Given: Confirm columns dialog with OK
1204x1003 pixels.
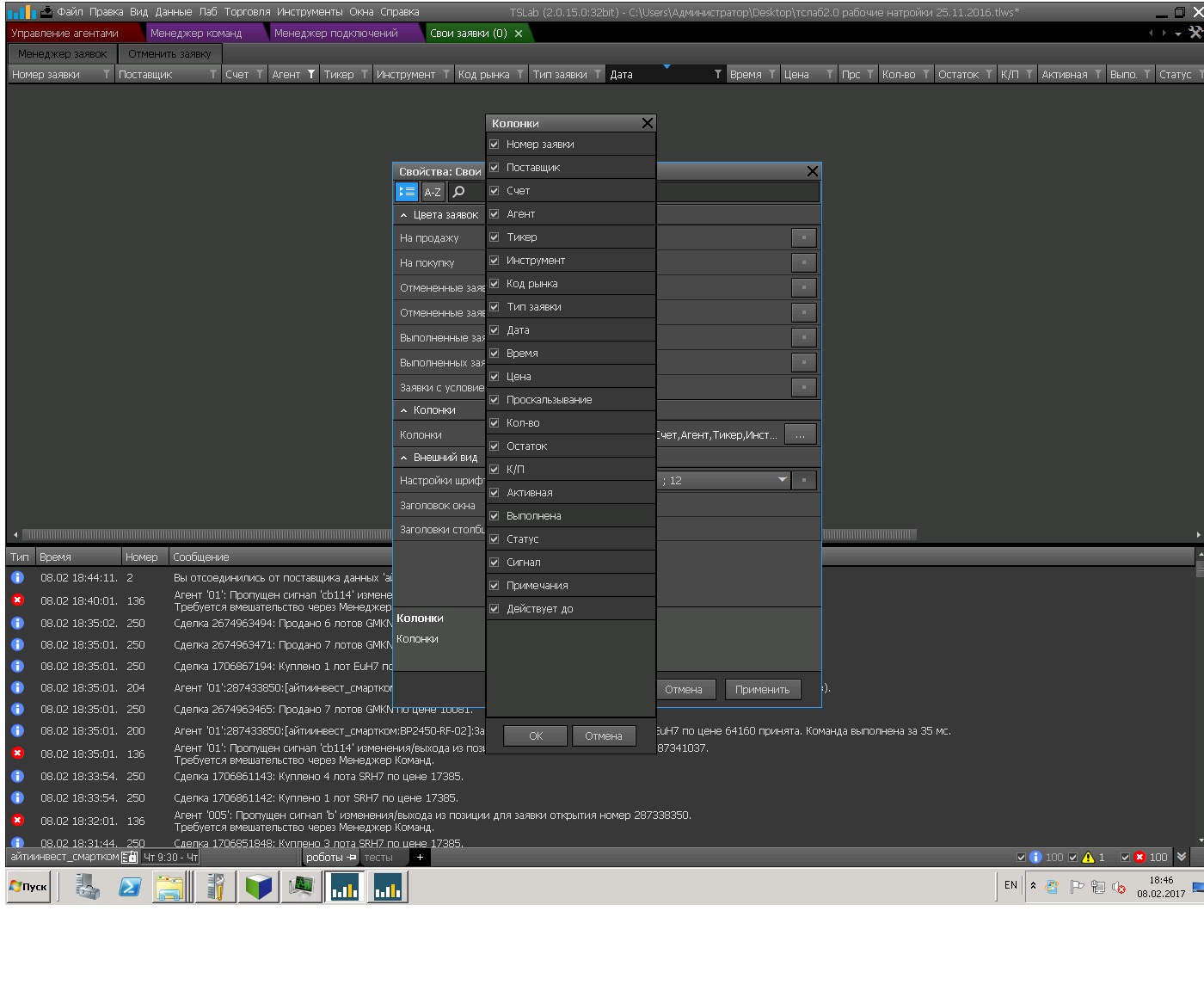Looking at the screenshot, I should (536, 736).
